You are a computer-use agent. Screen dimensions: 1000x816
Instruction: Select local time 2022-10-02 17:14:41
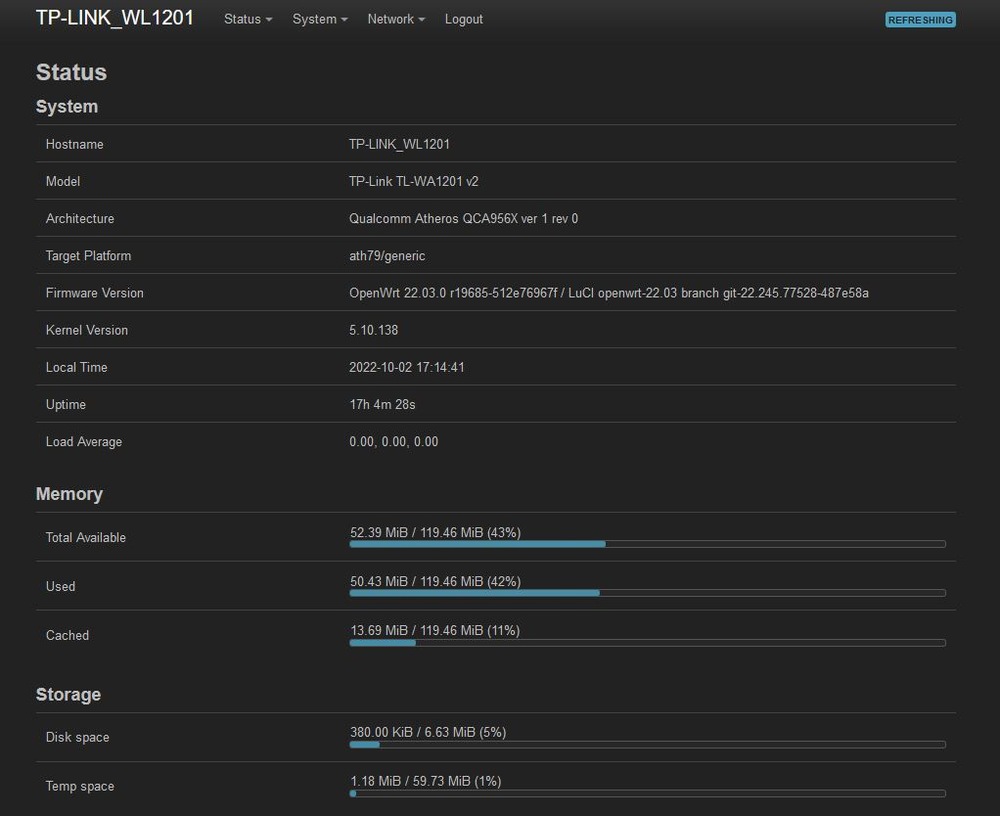click(406, 367)
